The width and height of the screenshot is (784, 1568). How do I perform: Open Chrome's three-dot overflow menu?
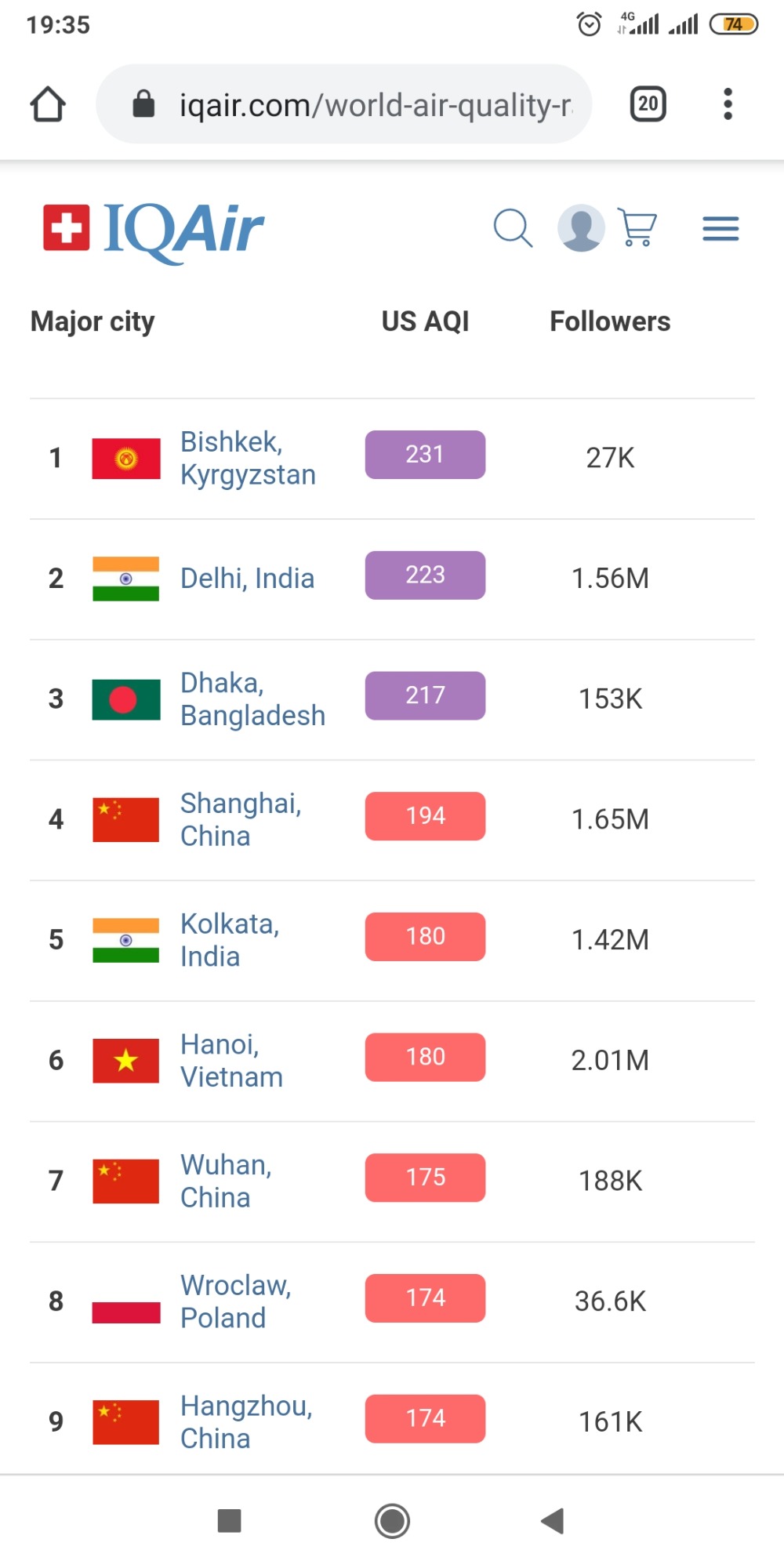(728, 104)
